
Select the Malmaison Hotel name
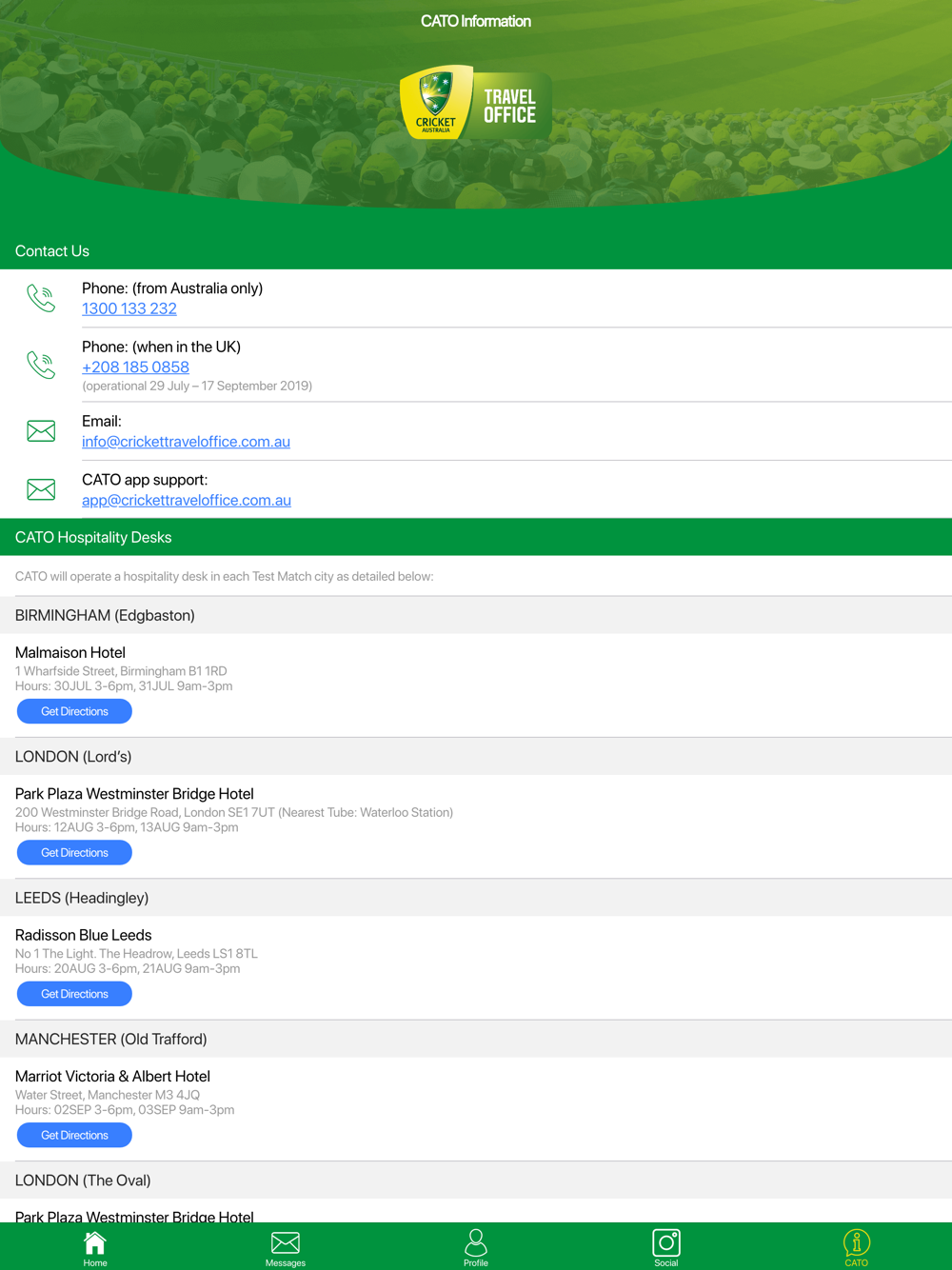pyautogui.click(x=70, y=652)
